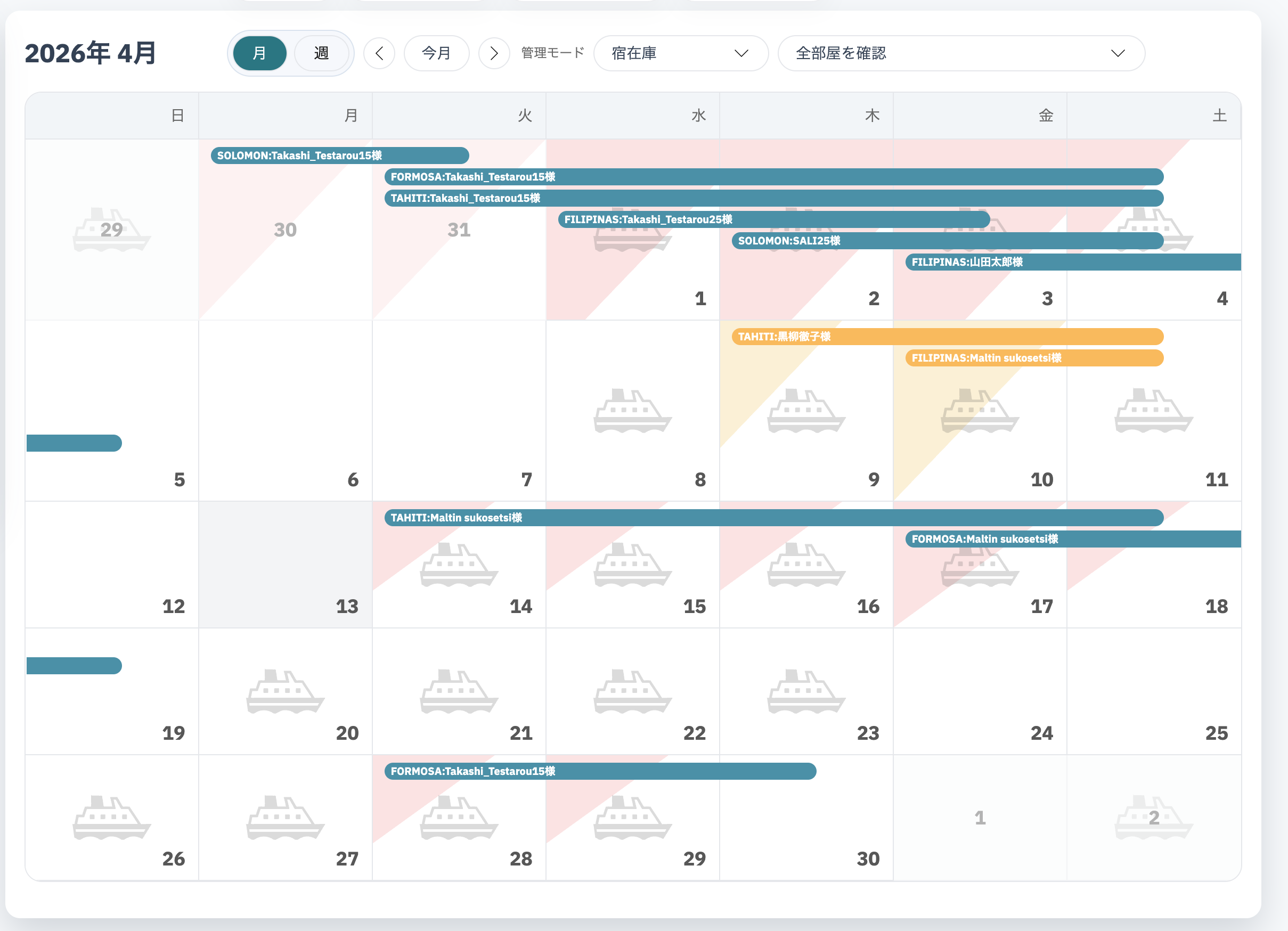The height and width of the screenshot is (931, 1288).
Task: Go to next month with right arrow
Action: tap(494, 53)
